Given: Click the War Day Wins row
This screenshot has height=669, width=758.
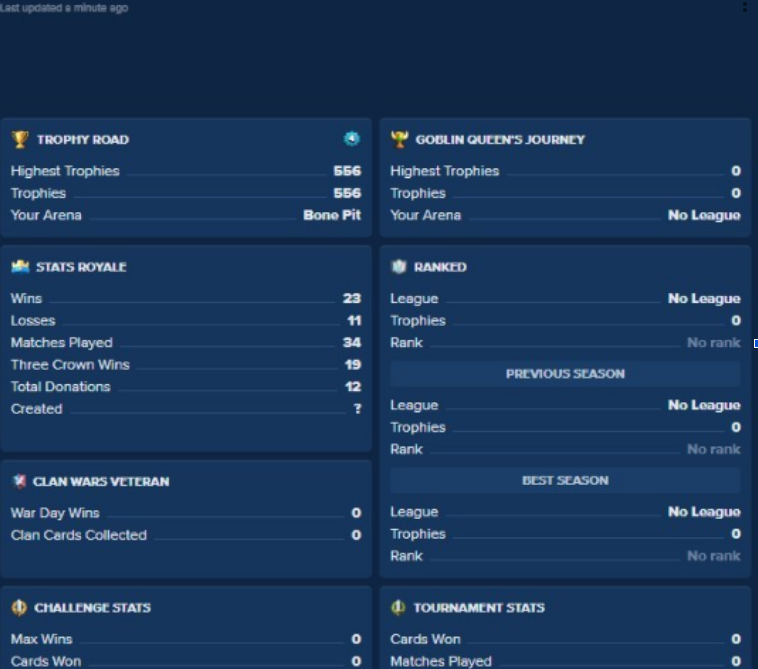Looking at the screenshot, I should (x=186, y=513).
